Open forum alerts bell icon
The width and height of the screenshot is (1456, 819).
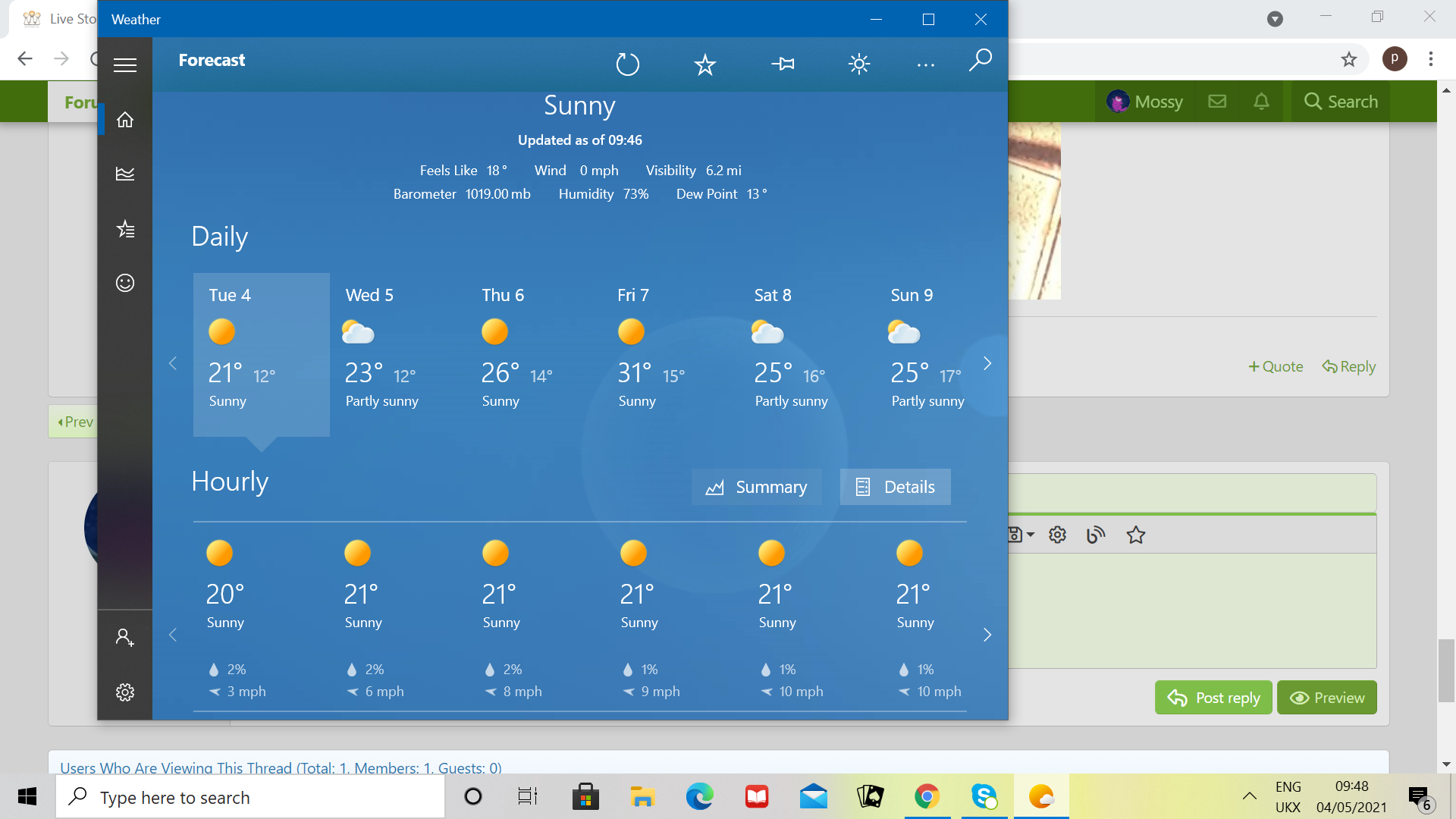[x=1261, y=102]
